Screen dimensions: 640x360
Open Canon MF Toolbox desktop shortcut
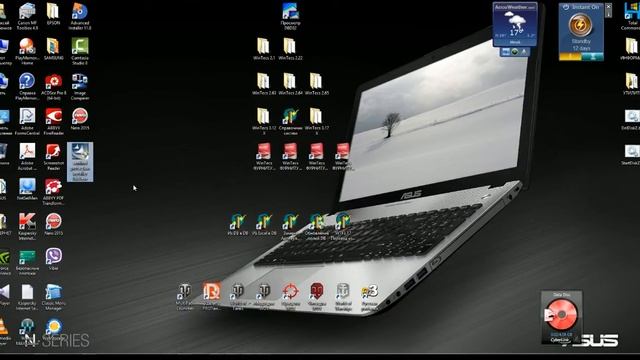tap(27, 17)
